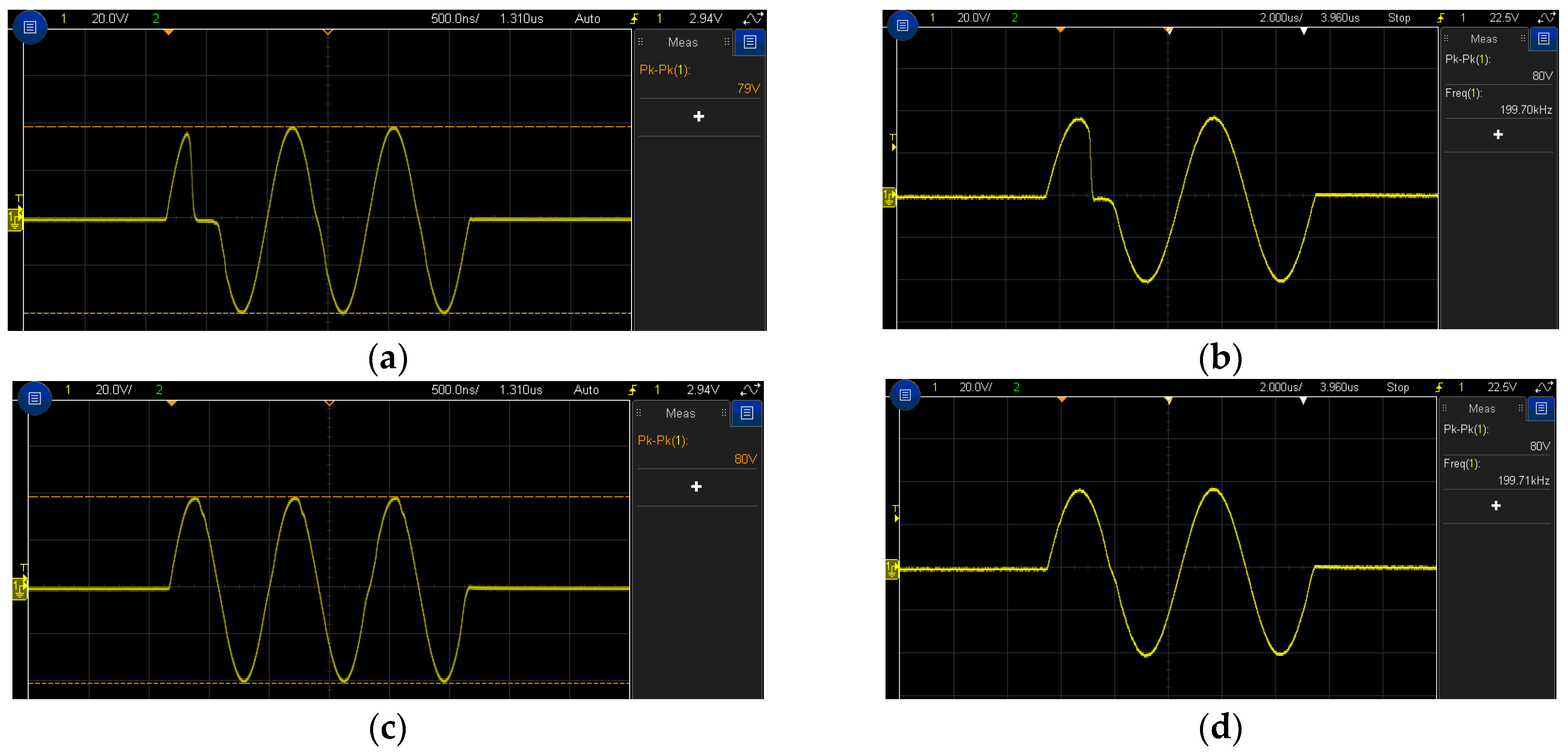Click sidebar menu icon beside Meas in panel (b)
This screenshot has width=1568, height=754.
coord(1543,39)
